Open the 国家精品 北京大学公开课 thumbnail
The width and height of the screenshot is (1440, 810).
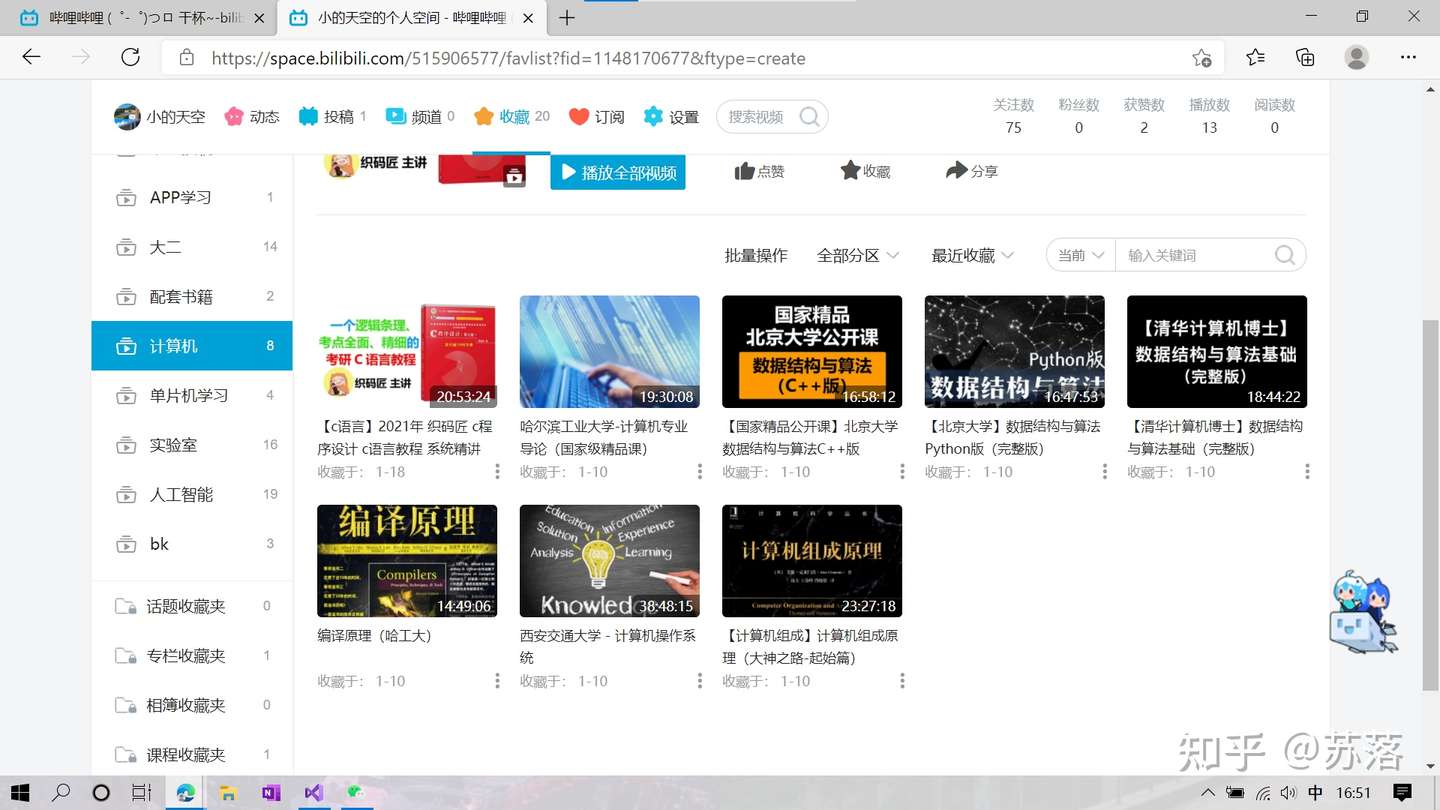click(x=812, y=352)
